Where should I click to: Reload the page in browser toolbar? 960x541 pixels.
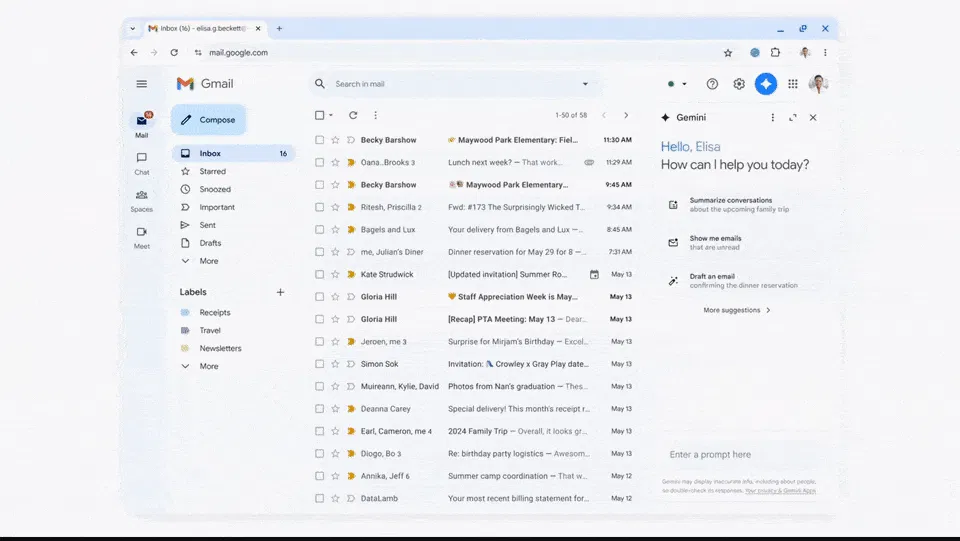pos(174,53)
